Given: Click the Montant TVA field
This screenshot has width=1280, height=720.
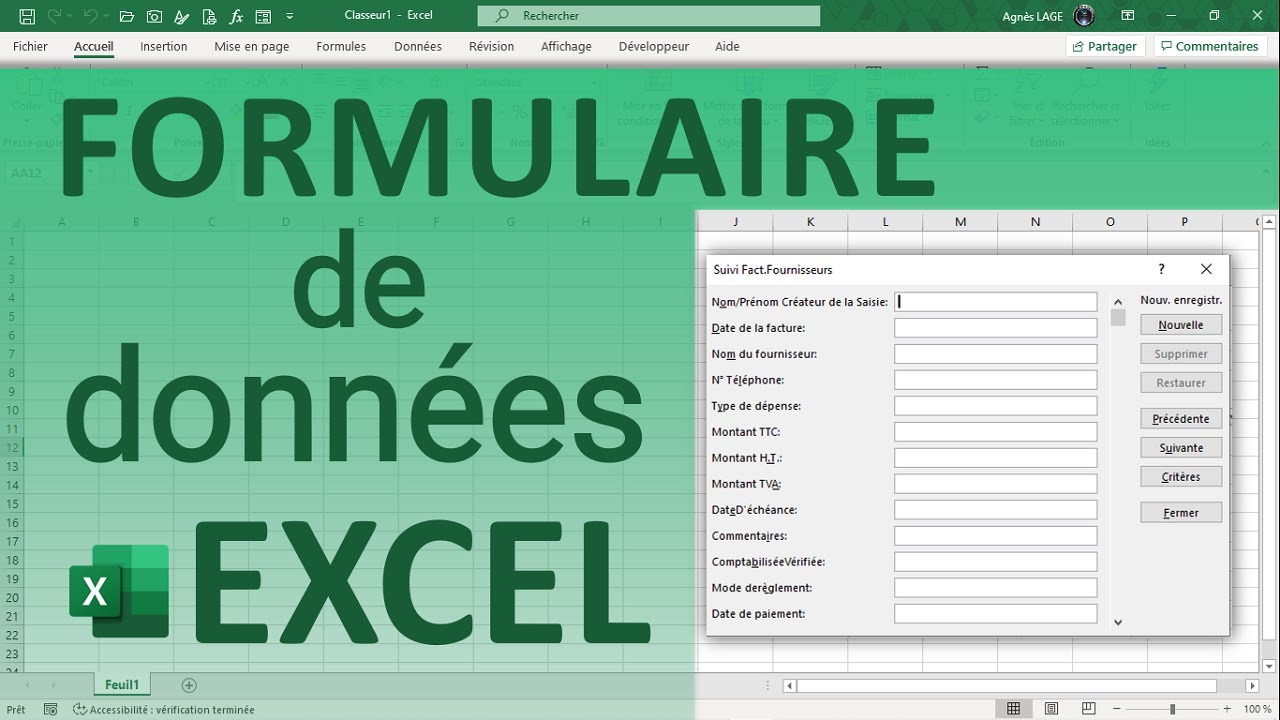Looking at the screenshot, I should click(995, 483).
